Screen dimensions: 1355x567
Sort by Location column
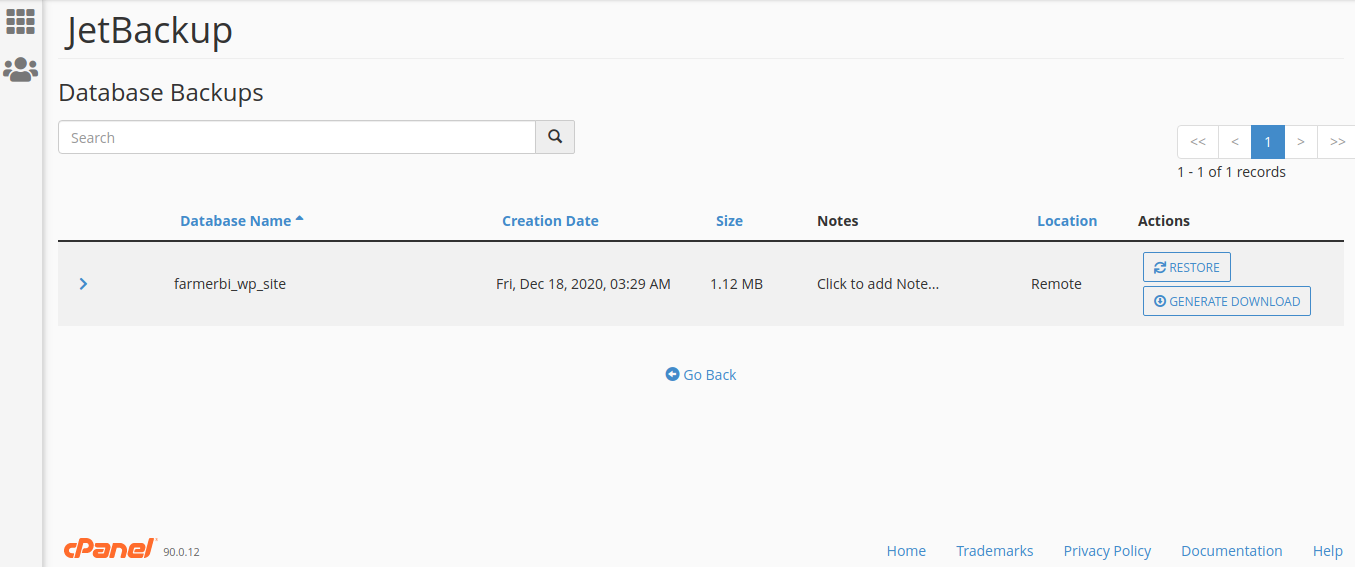(x=1067, y=221)
